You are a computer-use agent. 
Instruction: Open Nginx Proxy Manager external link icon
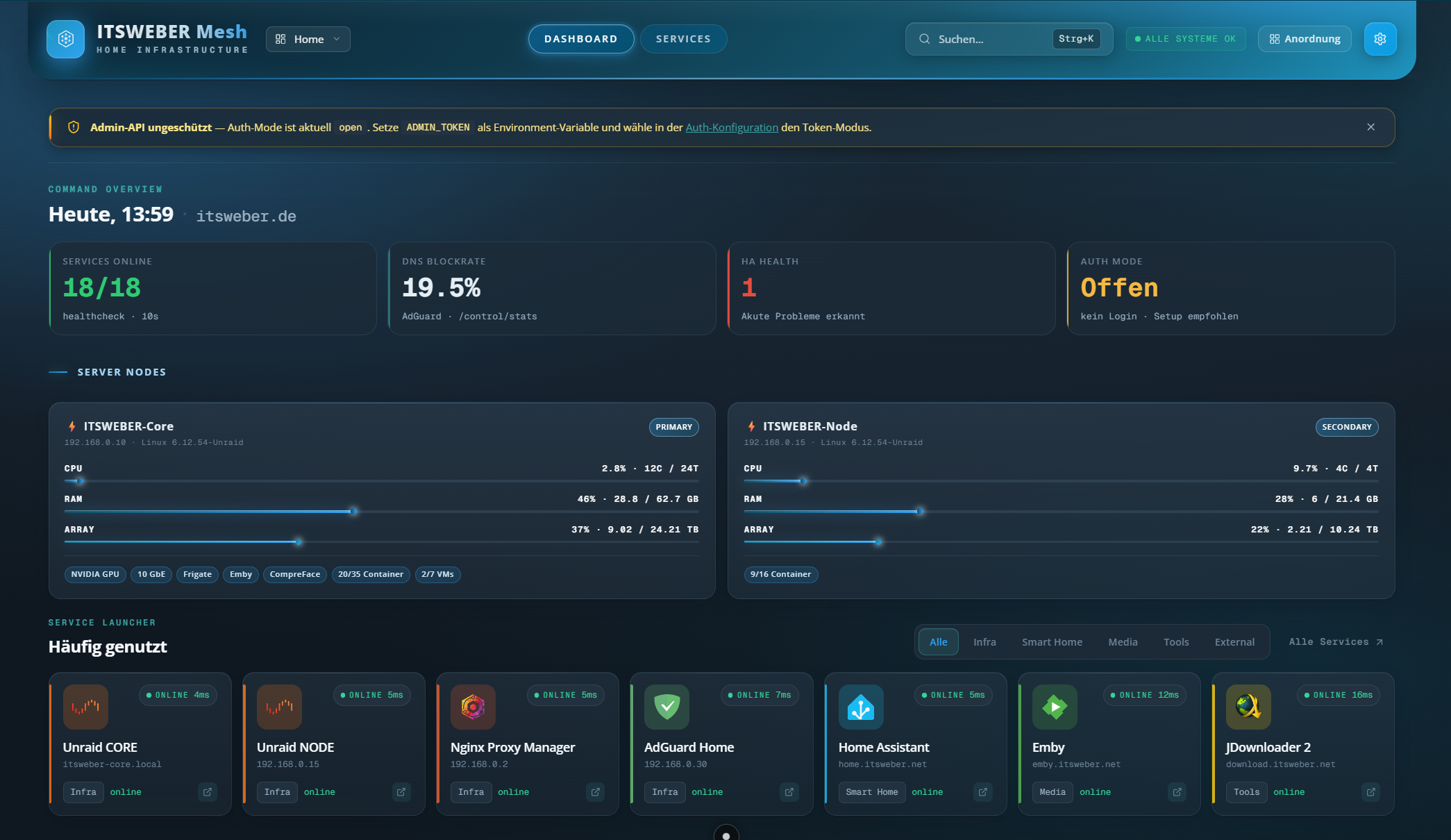tap(596, 792)
